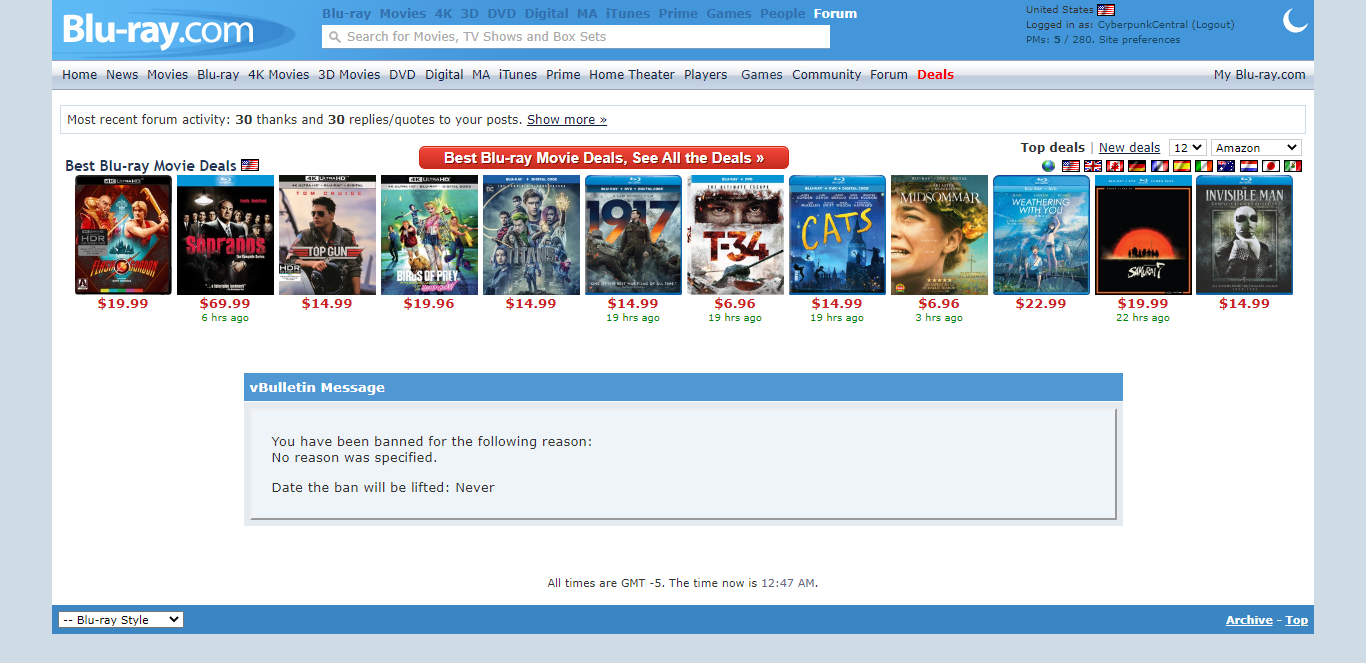Open the Flash Gordon 4K deal cover
Image resolution: width=1366 pixels, height=663 pixels.
click(123, 235)
